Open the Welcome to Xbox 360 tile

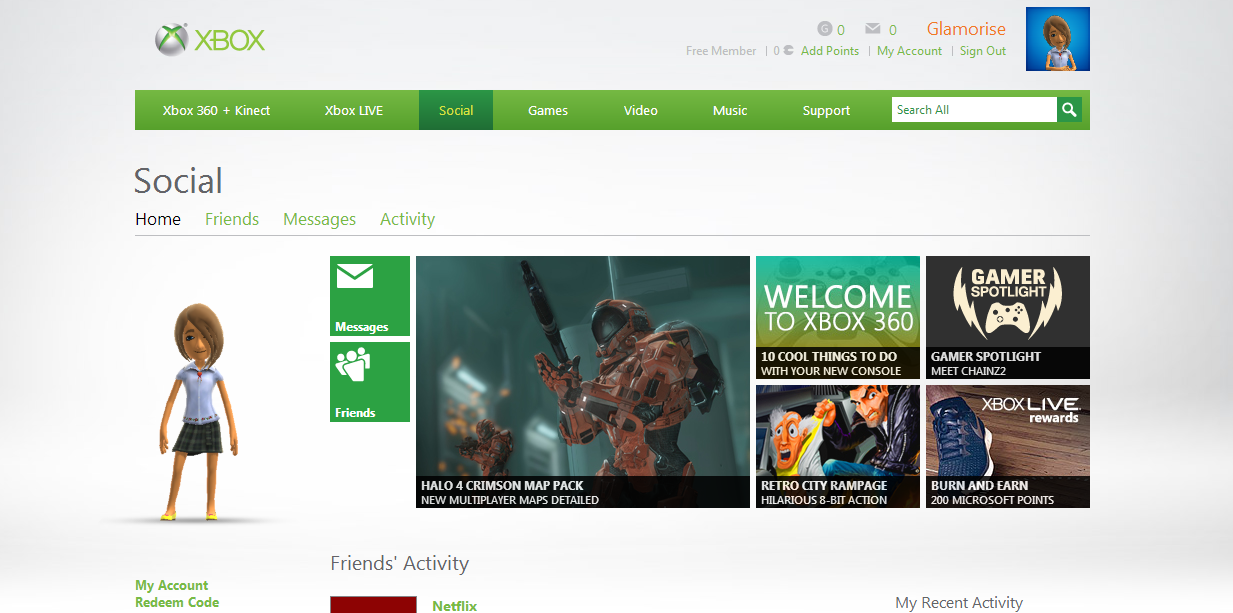838,317
